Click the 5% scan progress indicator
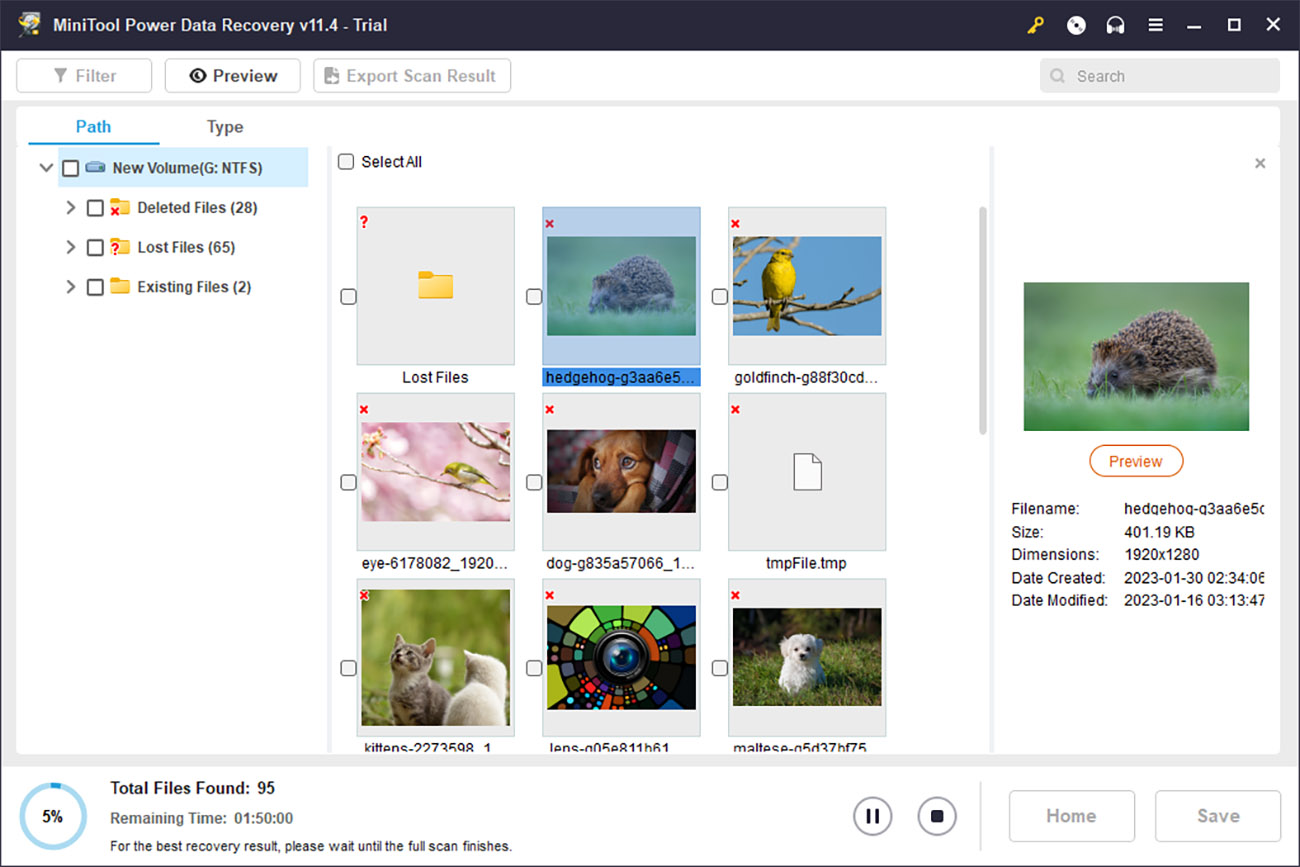 click(x=53, y=816)
